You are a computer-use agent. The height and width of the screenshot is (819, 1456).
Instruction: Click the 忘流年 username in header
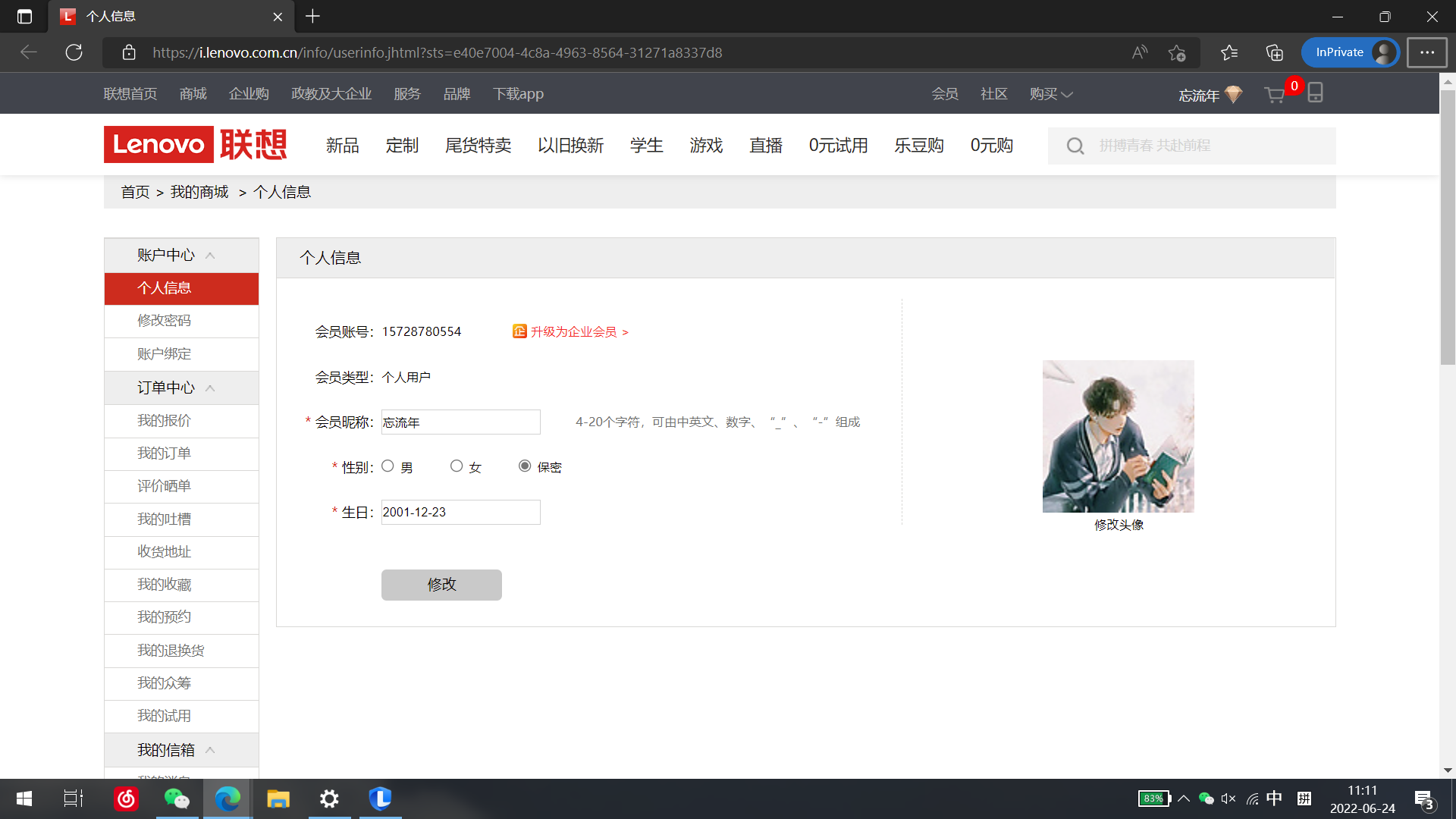pyautogui.click(x=1199, y=96)
